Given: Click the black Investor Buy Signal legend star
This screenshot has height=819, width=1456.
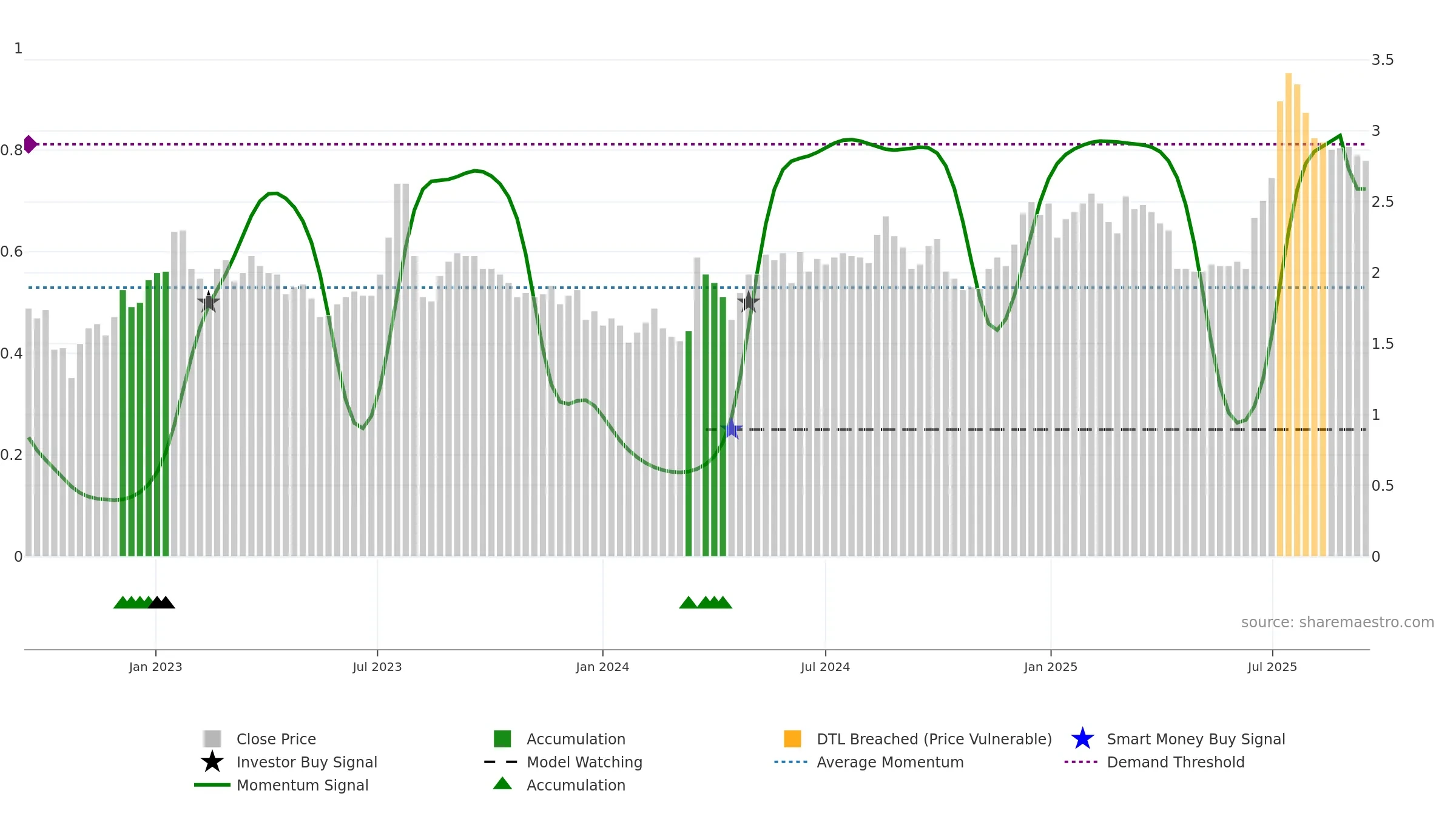Looking at the screenshot, I should [212, 762].
